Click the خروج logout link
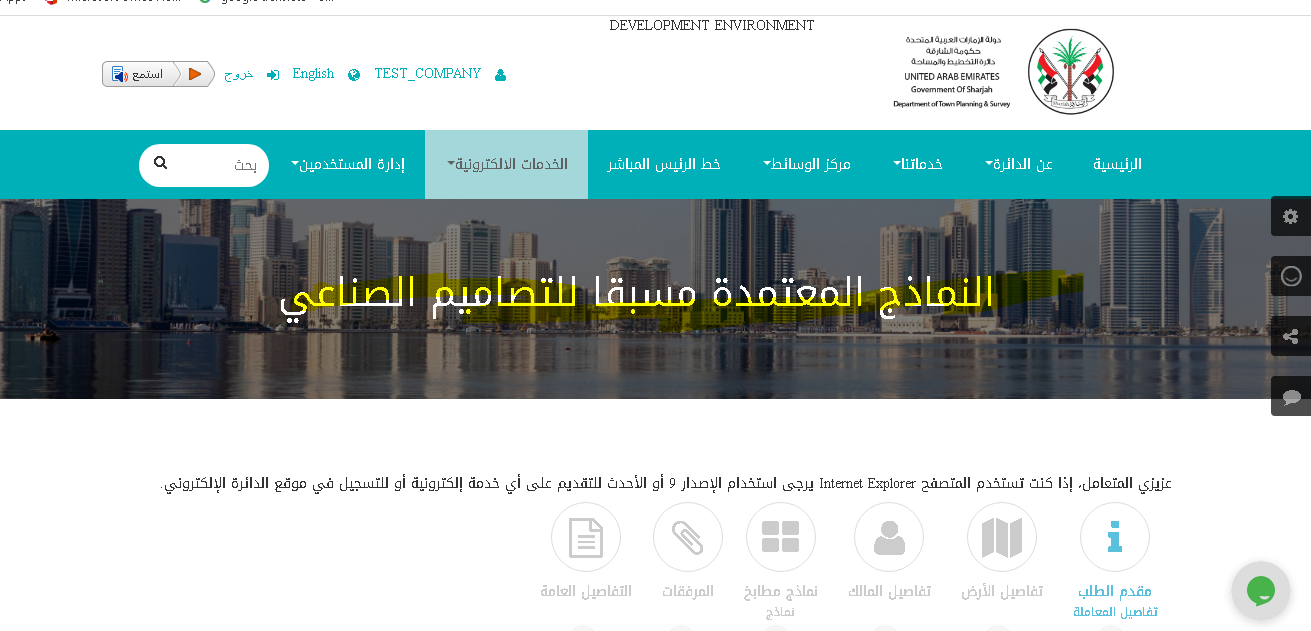1311x631 pixels. [239, 75]
